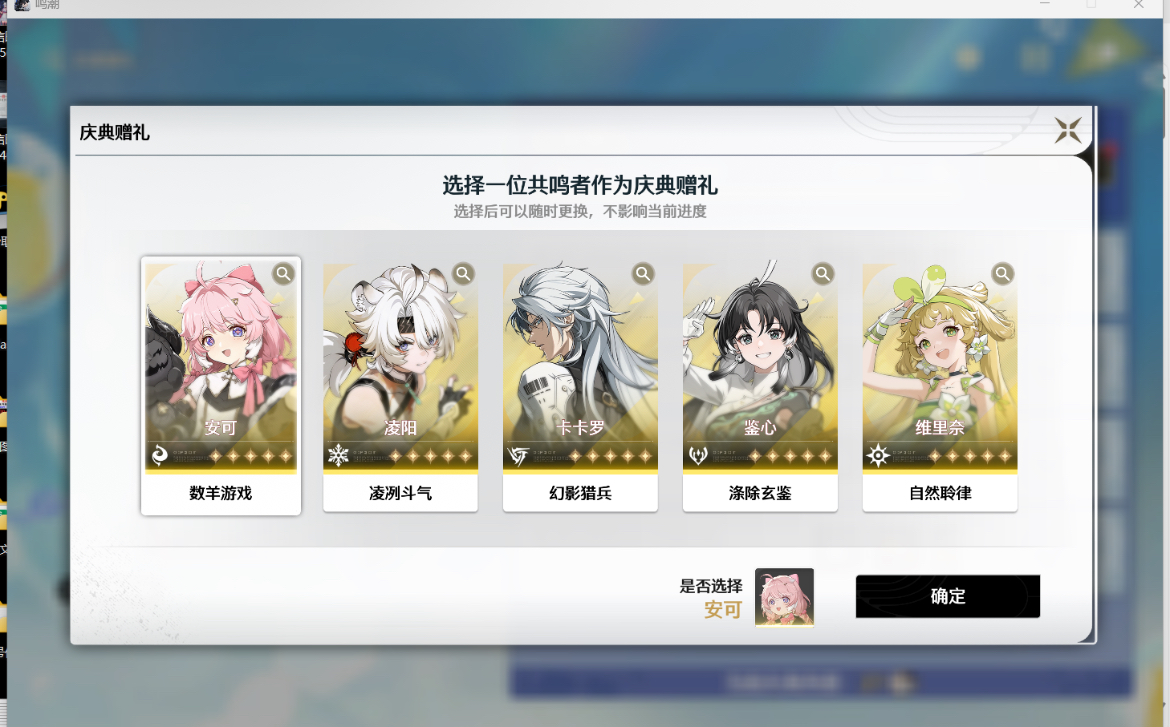Click the element icon on 卡卡罗 card

518,455
